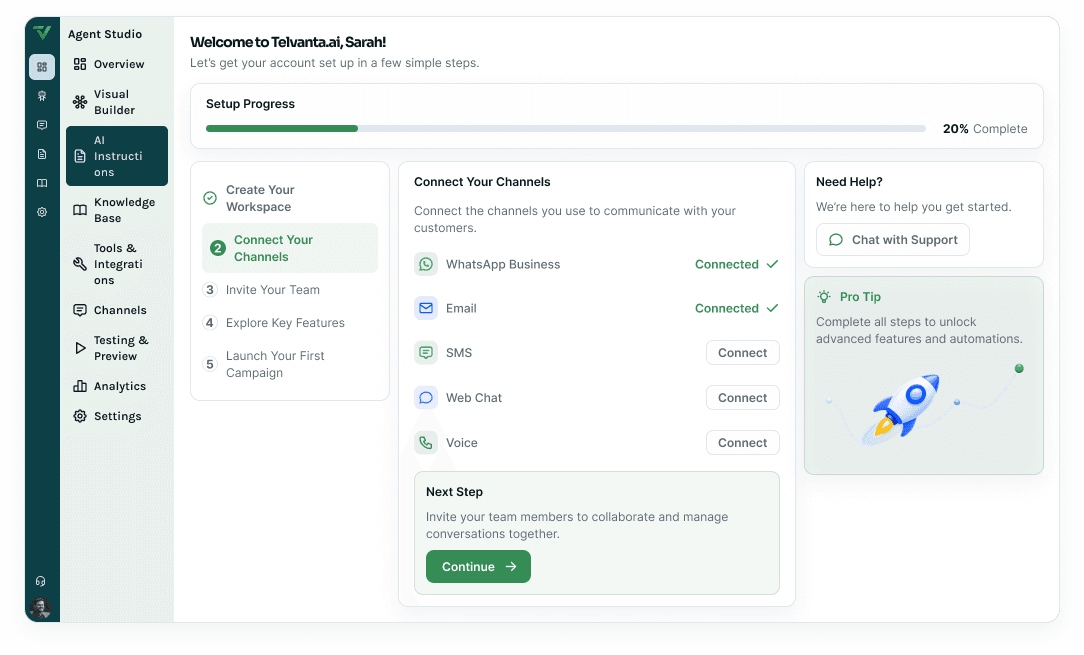
Task: Open Tools & Integrations section
Action: [x=117, y=264]
